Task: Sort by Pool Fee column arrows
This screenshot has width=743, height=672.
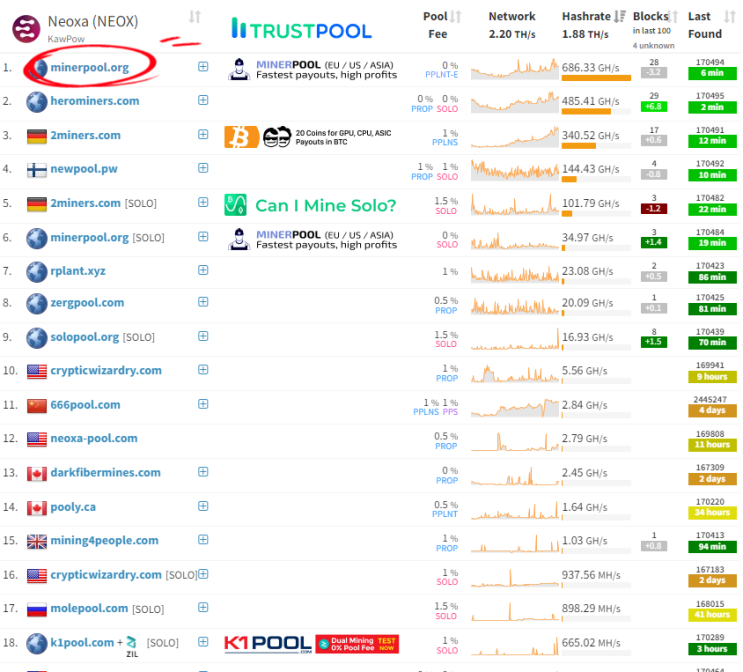Action: coord(455,17)
